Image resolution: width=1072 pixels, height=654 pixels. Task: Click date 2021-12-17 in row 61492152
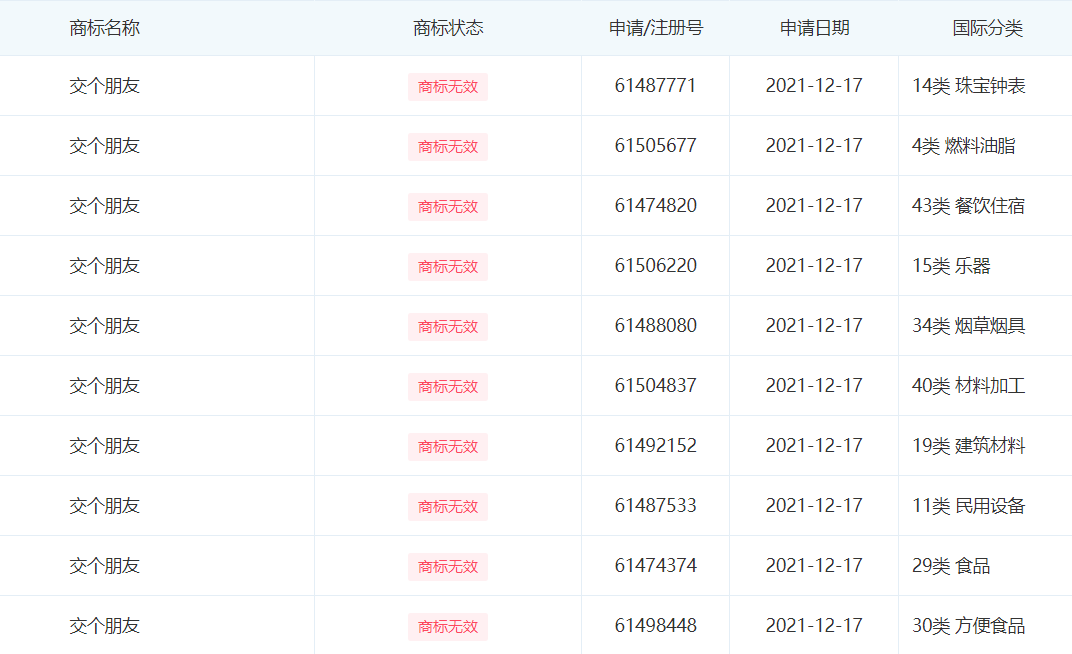click(x=814, y=446)
